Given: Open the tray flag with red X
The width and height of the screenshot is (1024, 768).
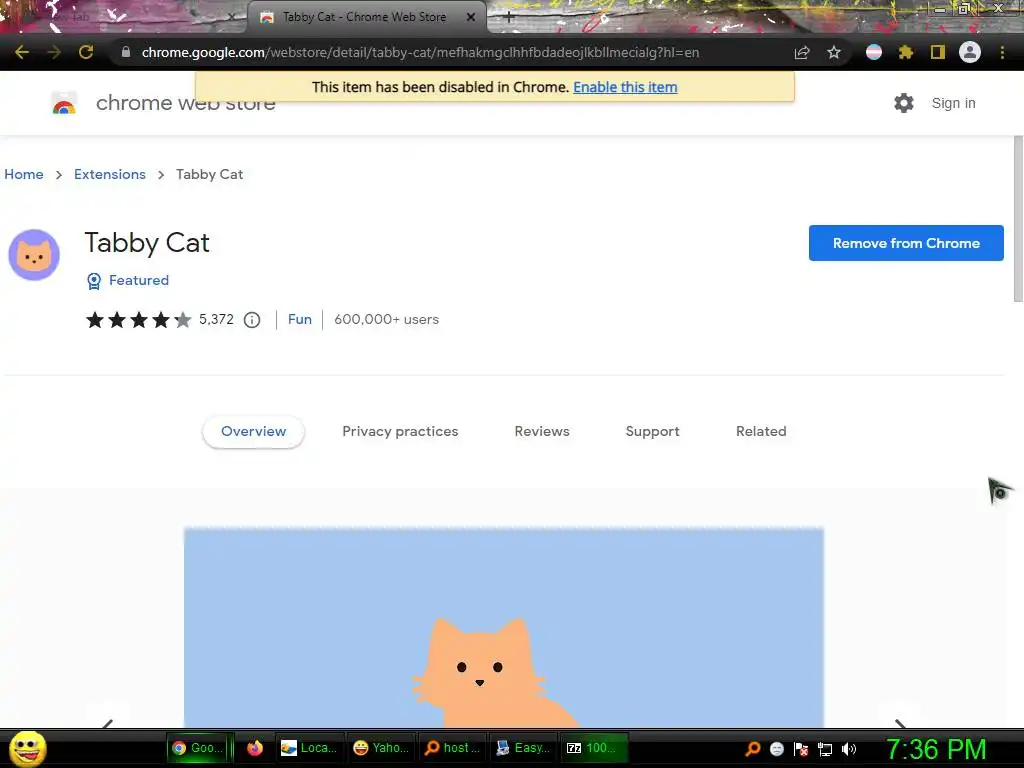Looking at the screenshot, I should 801,749.
